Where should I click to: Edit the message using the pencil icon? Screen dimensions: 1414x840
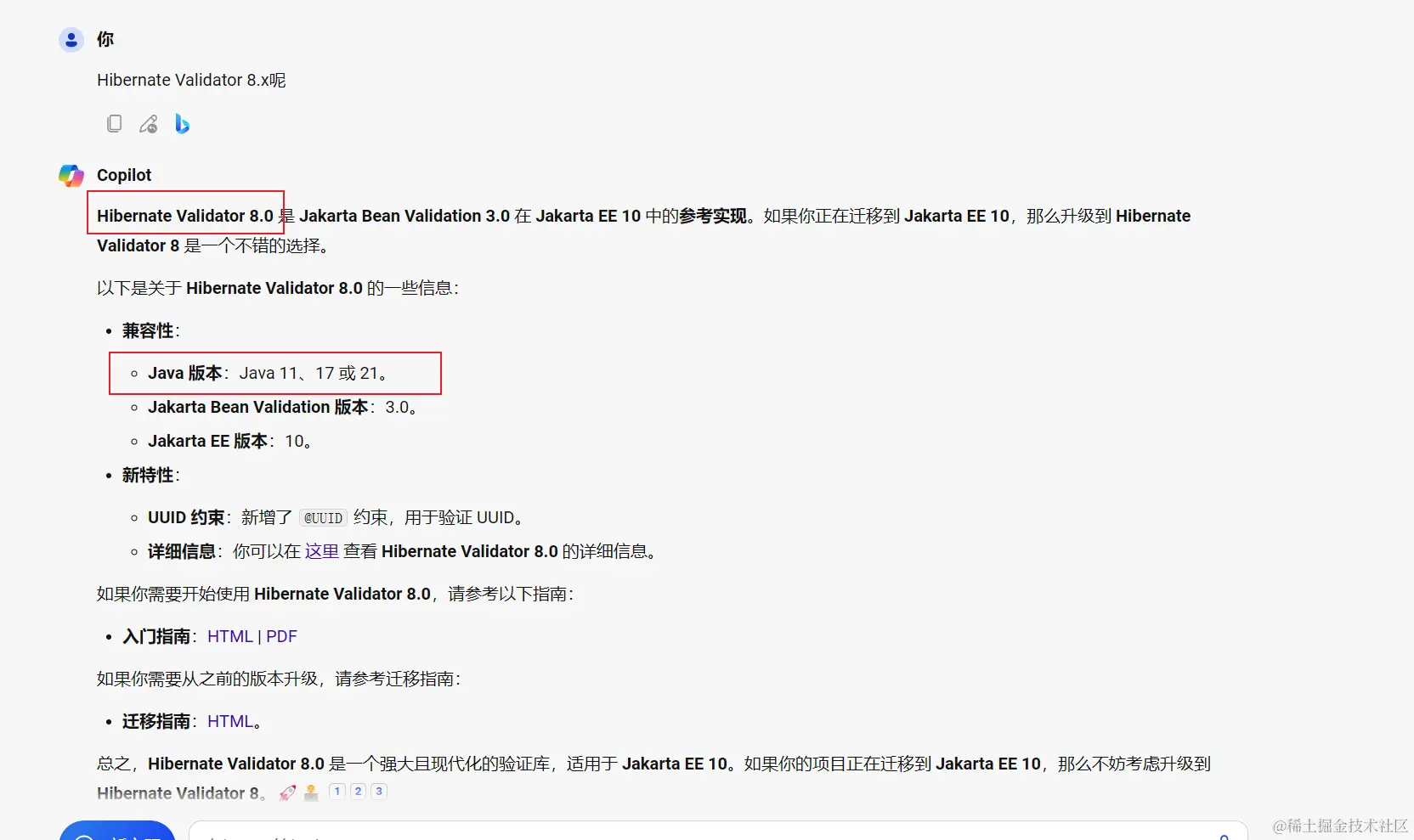149,124
